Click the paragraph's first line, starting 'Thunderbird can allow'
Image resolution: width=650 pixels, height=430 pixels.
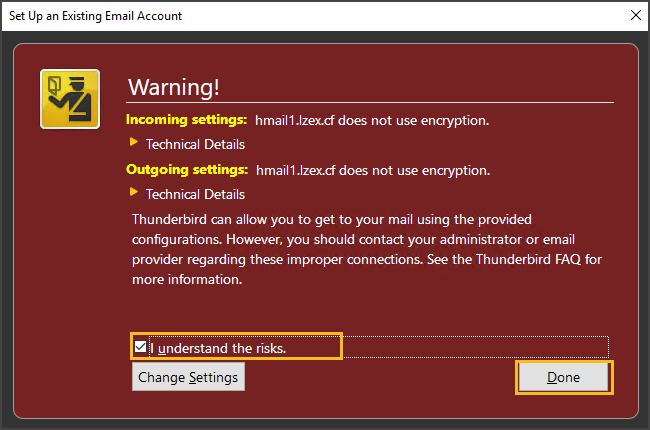coord(332,219)
